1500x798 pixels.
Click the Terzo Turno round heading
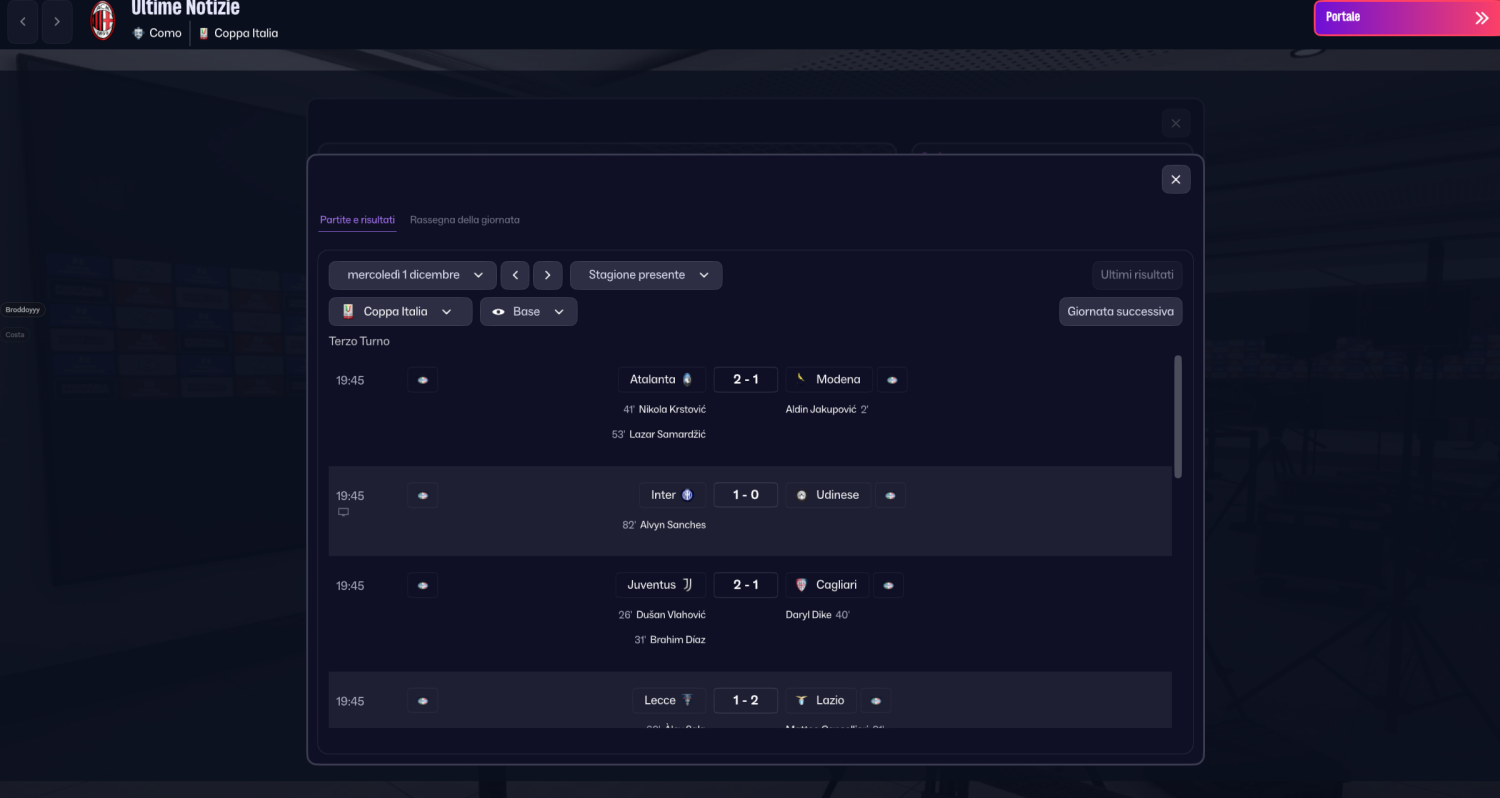click(x=359, y=341)
